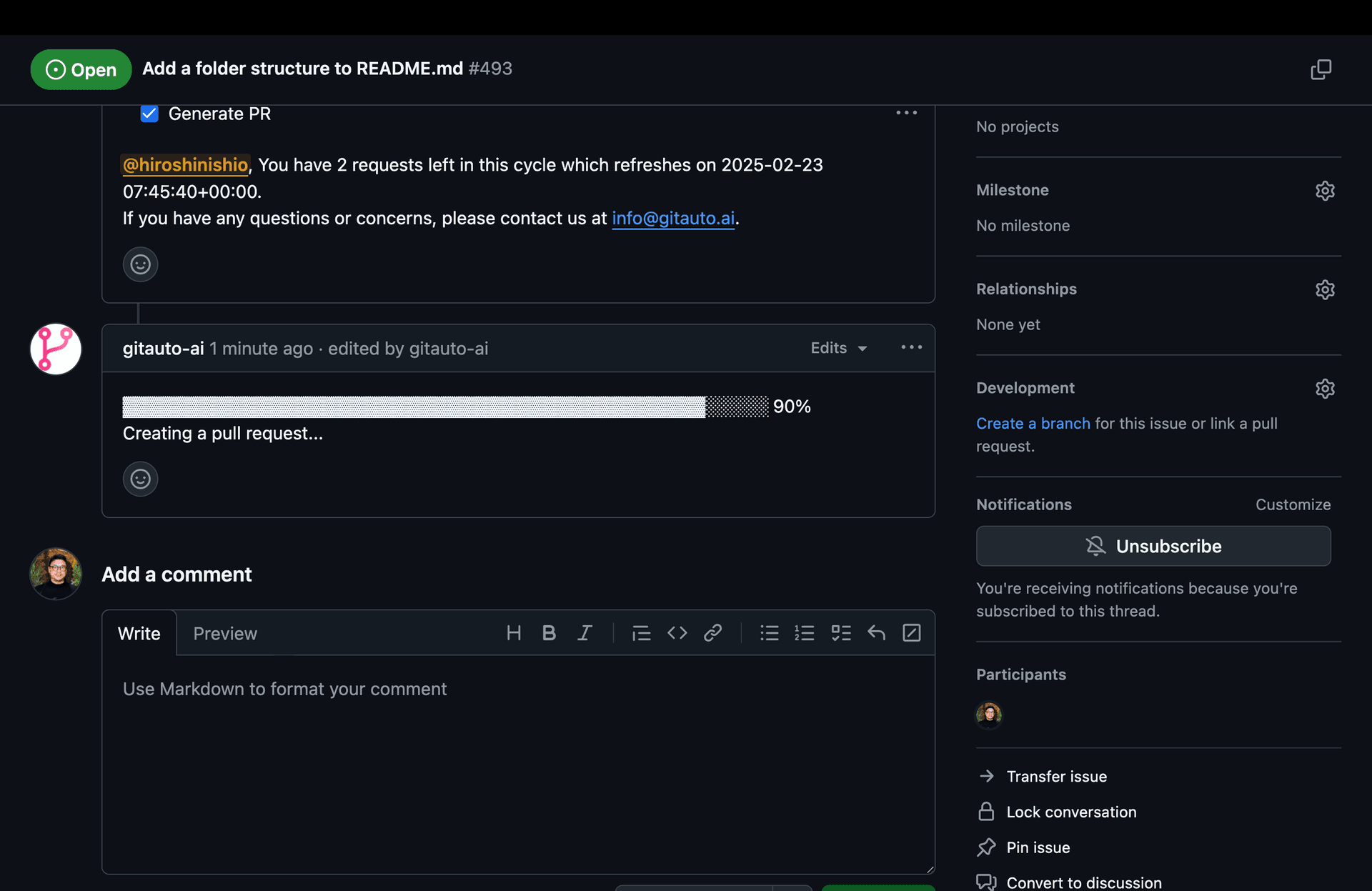The image size is (1372, 891).
Task: Click the '1 minute ago' timestamp
Action: (261, 348)
